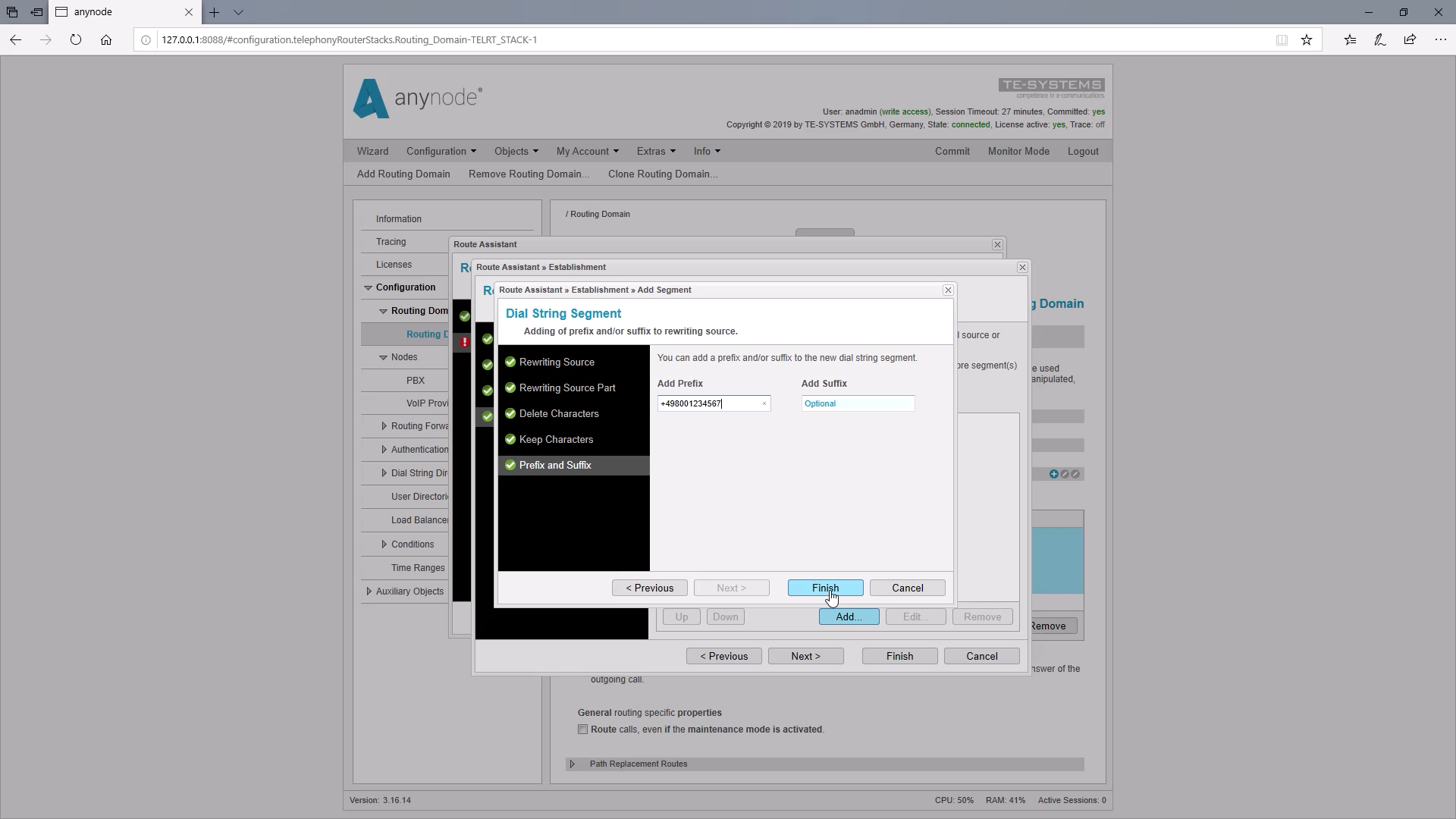Expand the Authentication tree node
Image resolution: width=1456 pixels, height=819 pixels.
[384, 450]
